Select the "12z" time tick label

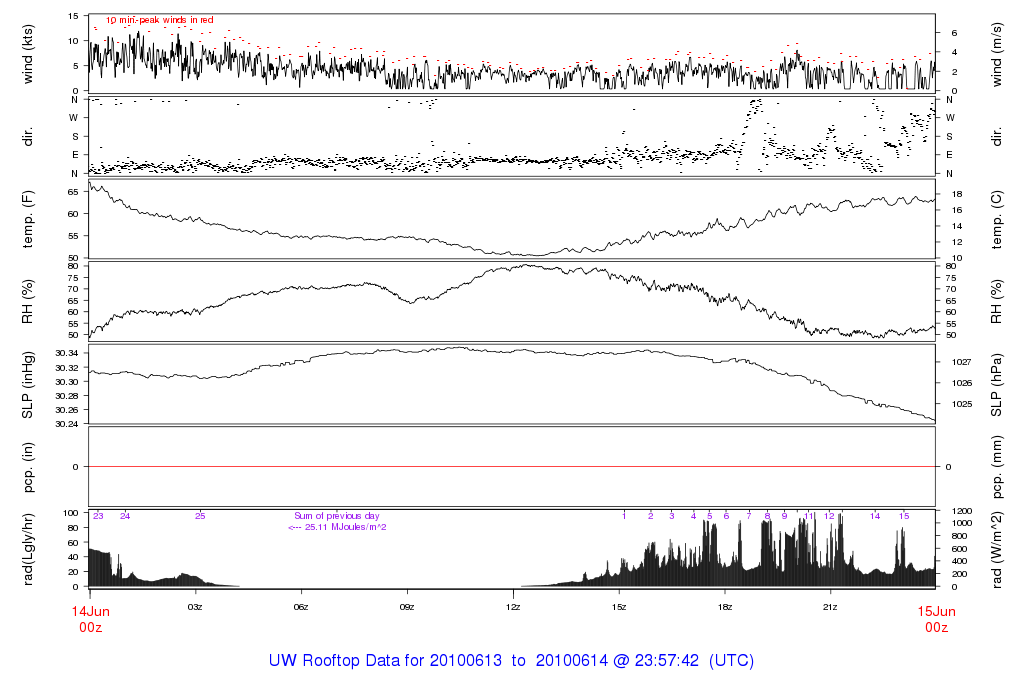(513, 607)
